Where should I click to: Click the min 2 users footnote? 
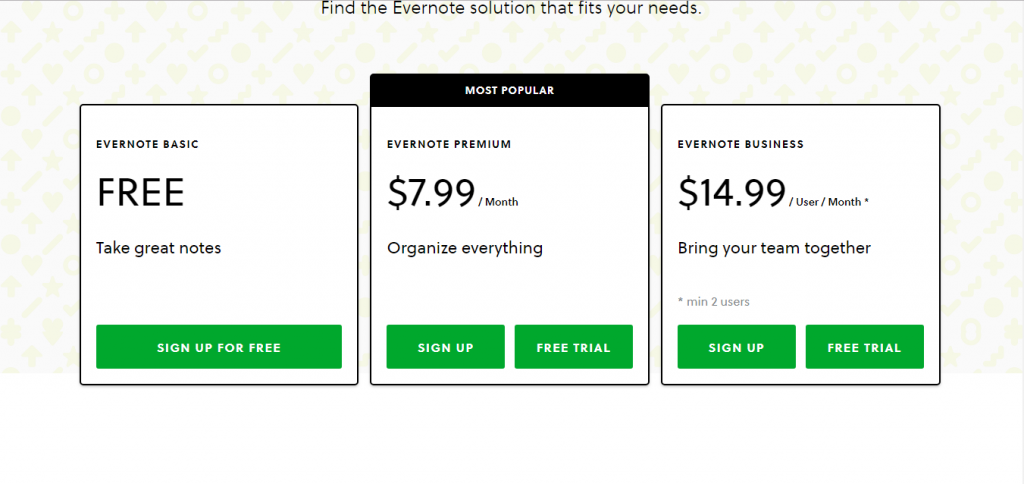click(x=714, y=302)
